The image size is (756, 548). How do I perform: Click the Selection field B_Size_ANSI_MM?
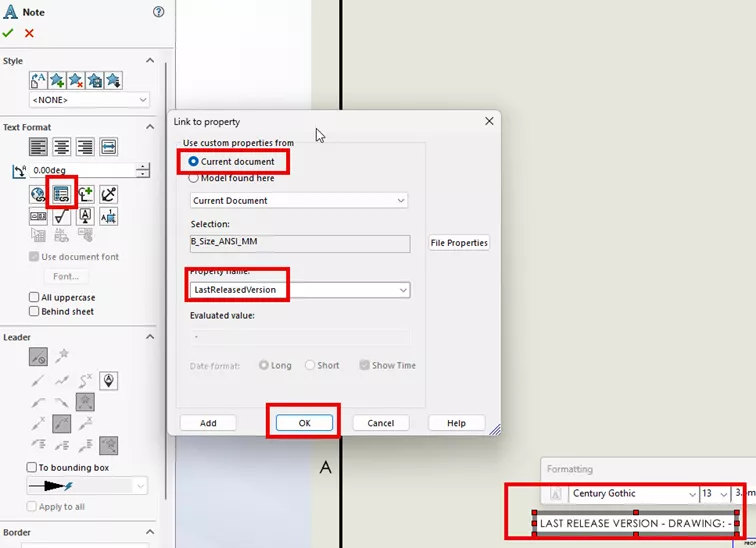coord(300,243)
